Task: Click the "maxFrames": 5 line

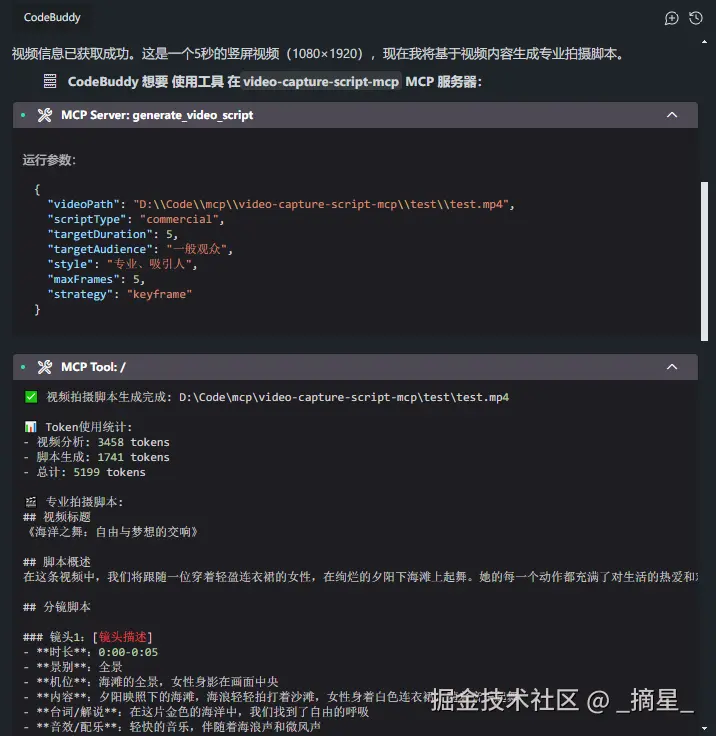Action: [x=96, y=279]
